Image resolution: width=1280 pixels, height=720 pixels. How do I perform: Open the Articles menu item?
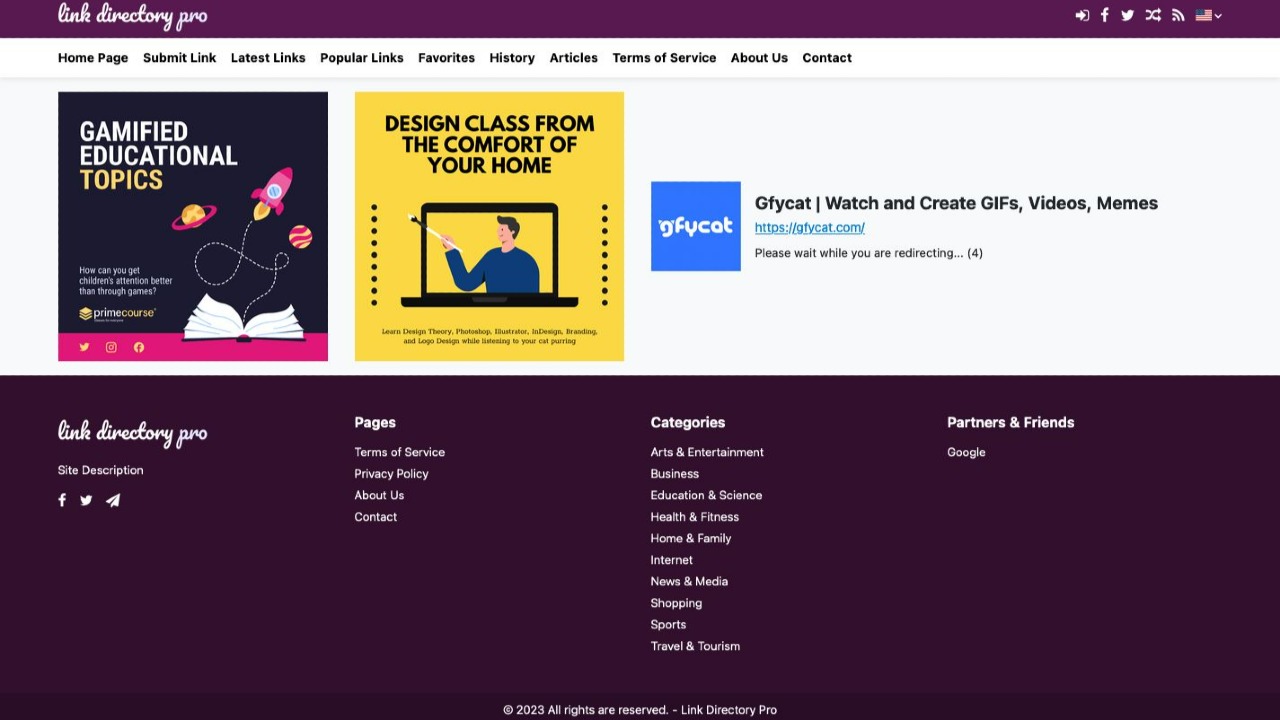click(573, 58)
